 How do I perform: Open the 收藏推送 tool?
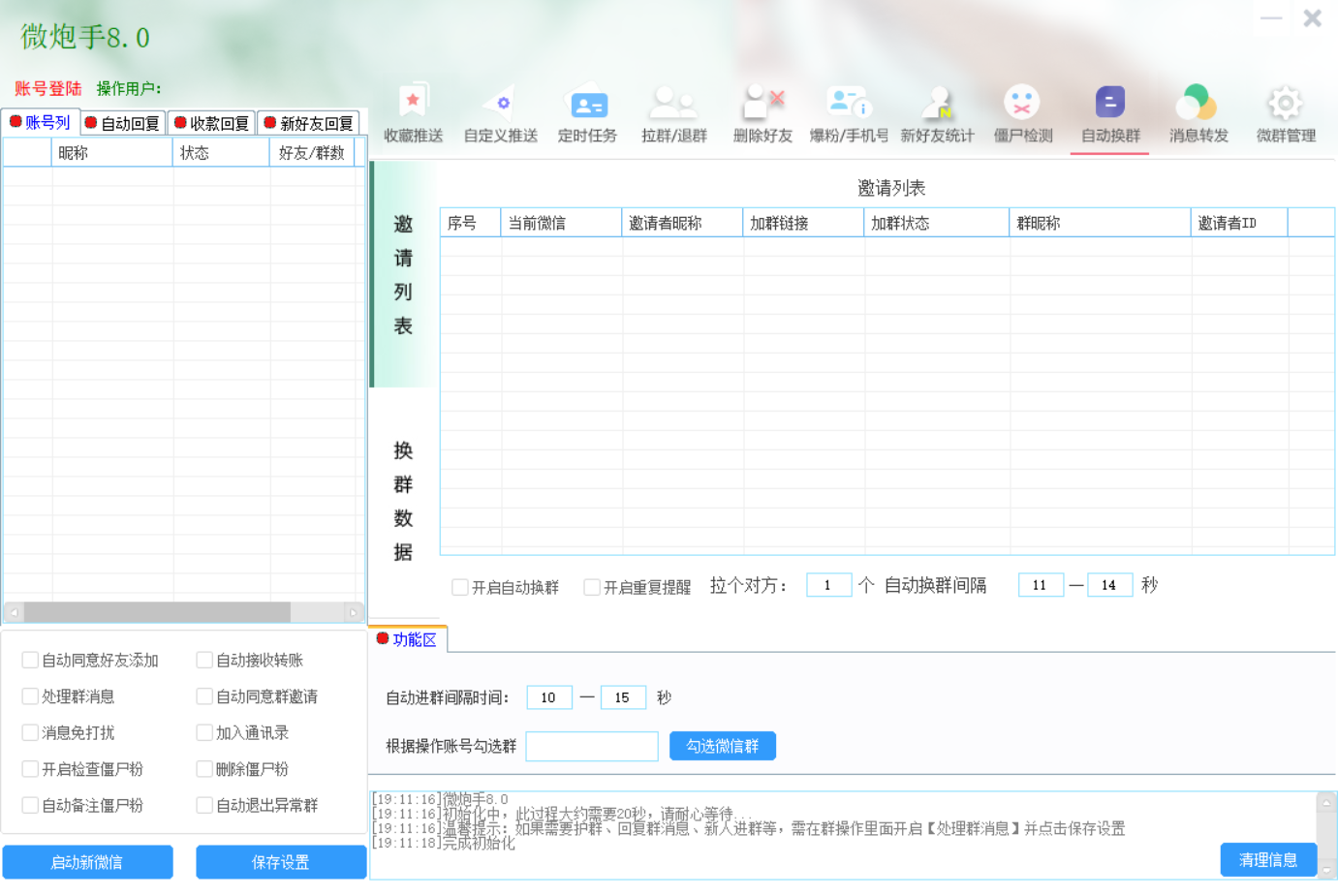tap(414, 114)
